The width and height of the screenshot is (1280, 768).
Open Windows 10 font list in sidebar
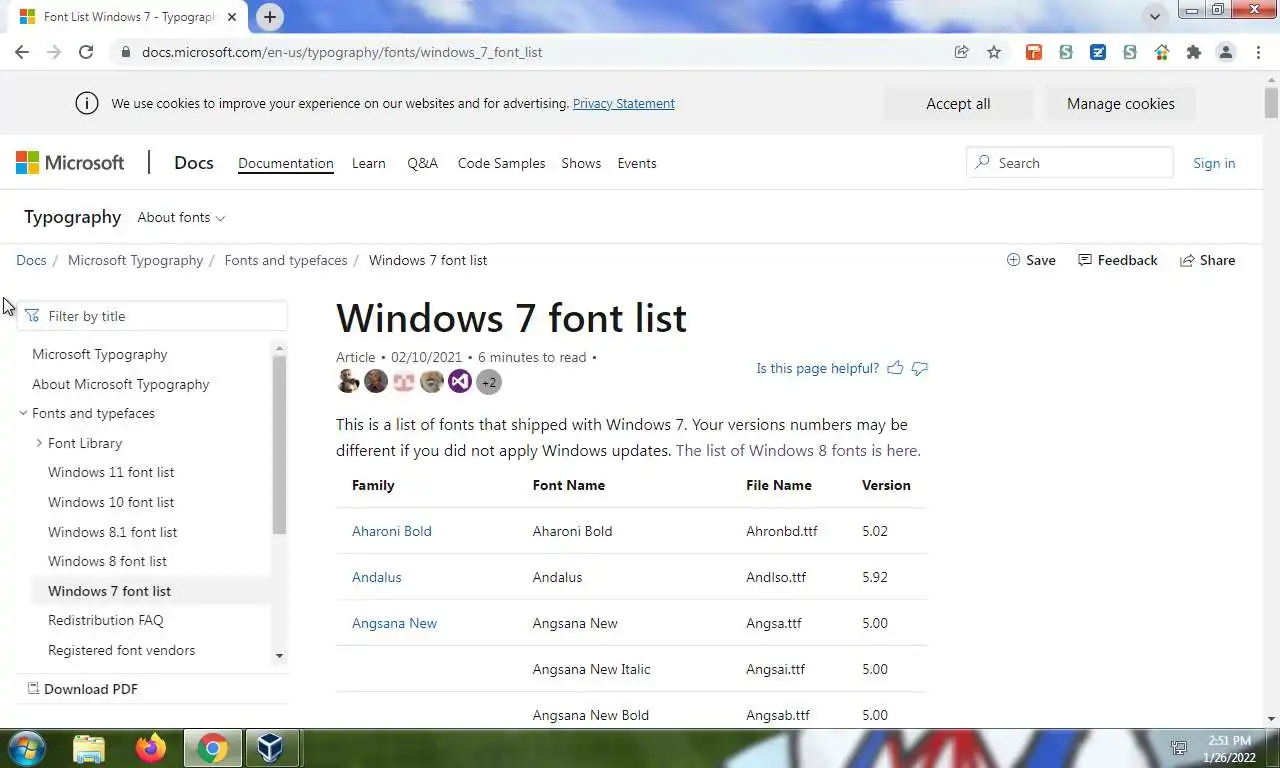(111, 502)
